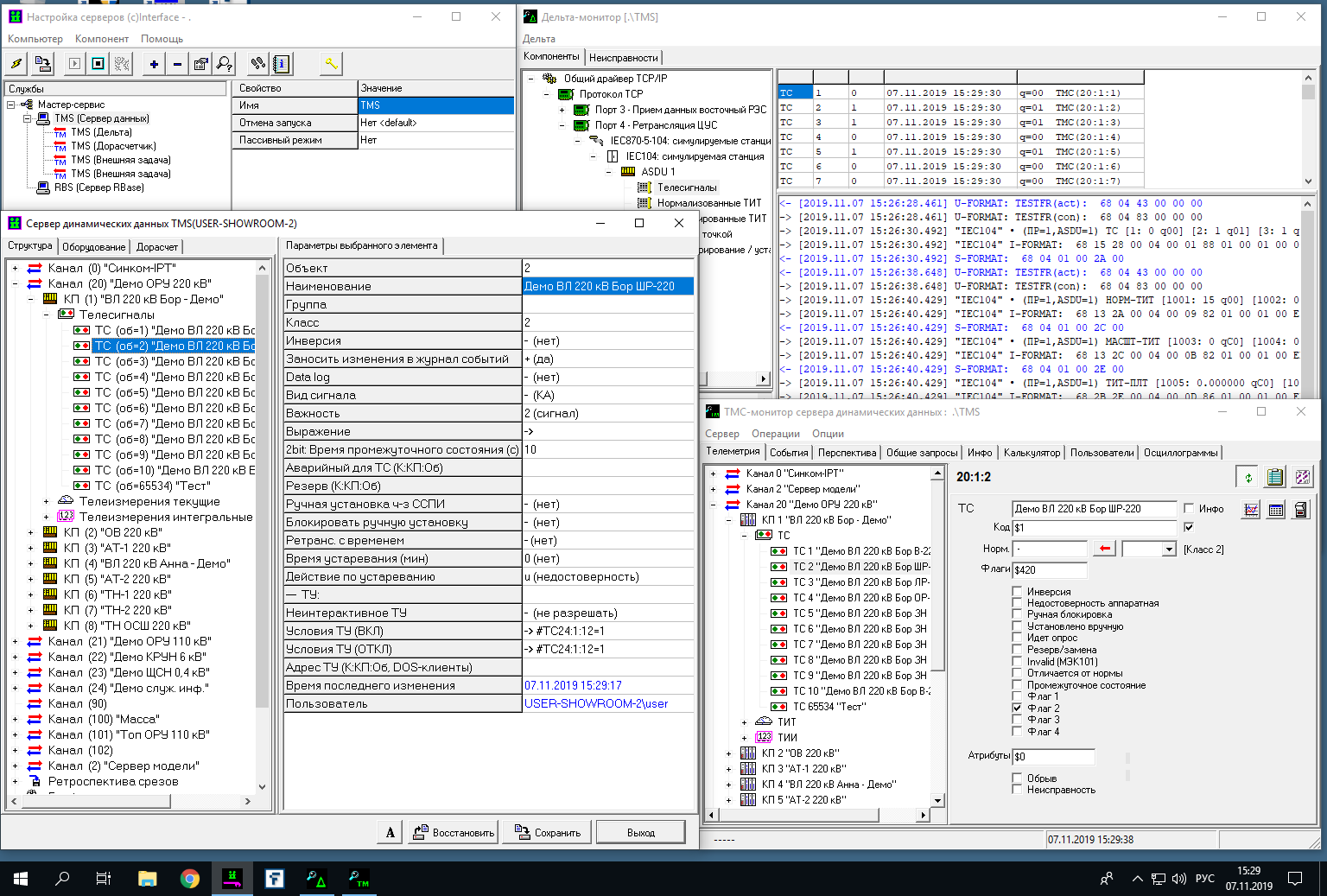Image resolution: width=1327 pixels, height=896 pixels.
Task: Switch to the Неисправности tab
Action: (x=623, y=58)
